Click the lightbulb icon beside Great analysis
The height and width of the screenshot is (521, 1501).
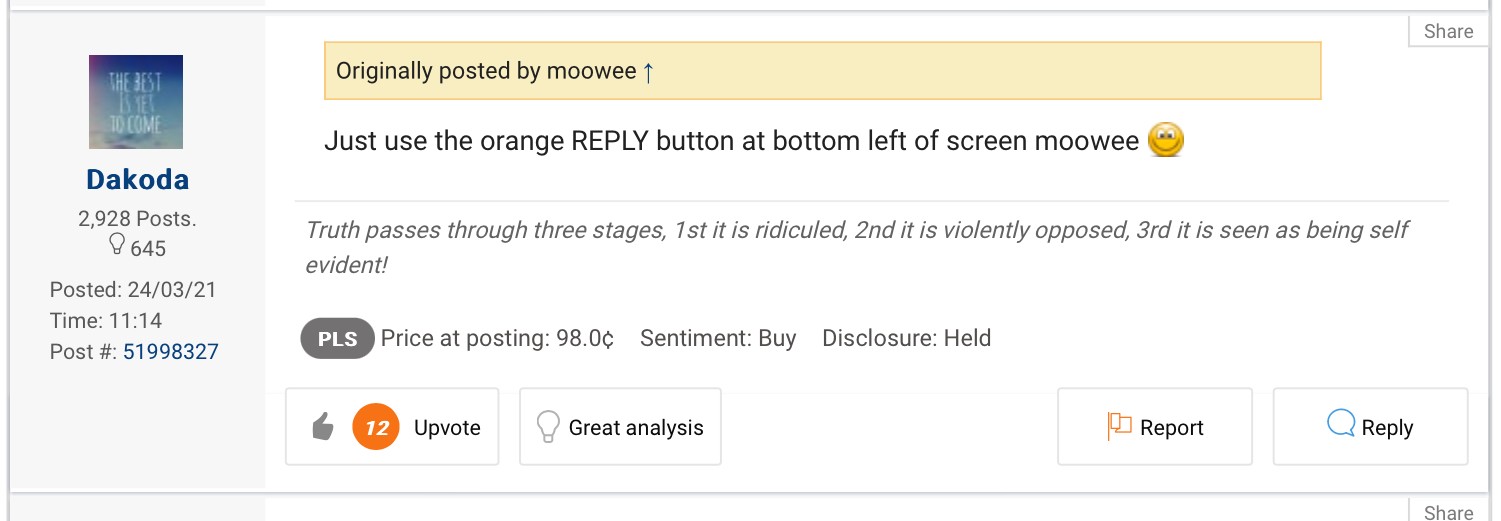(547, 428)
